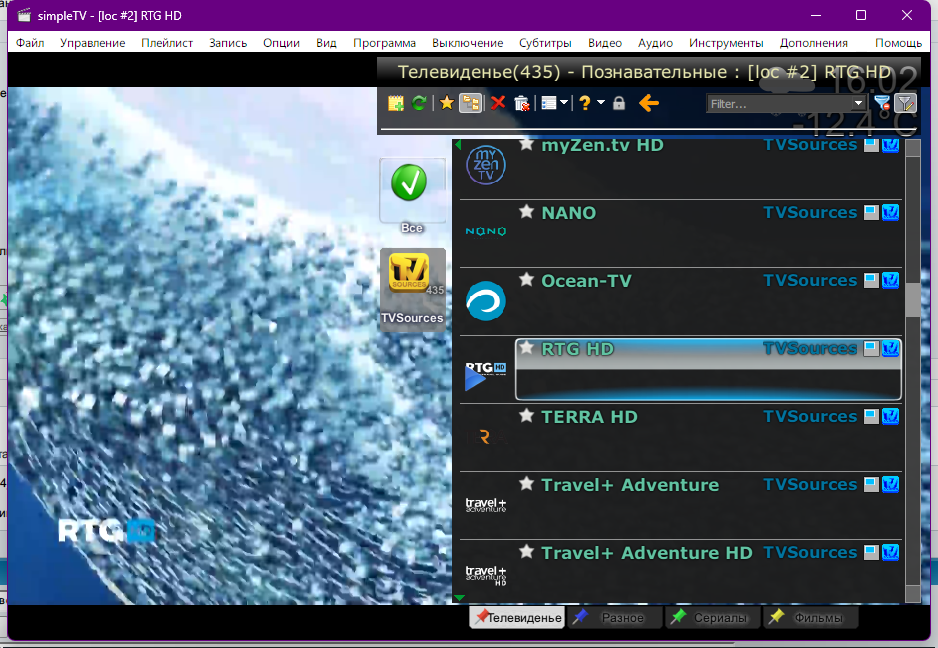Click the add new playlist item icon
The image size is (938, 648).
pyautogui.click(x=395, y=104)
